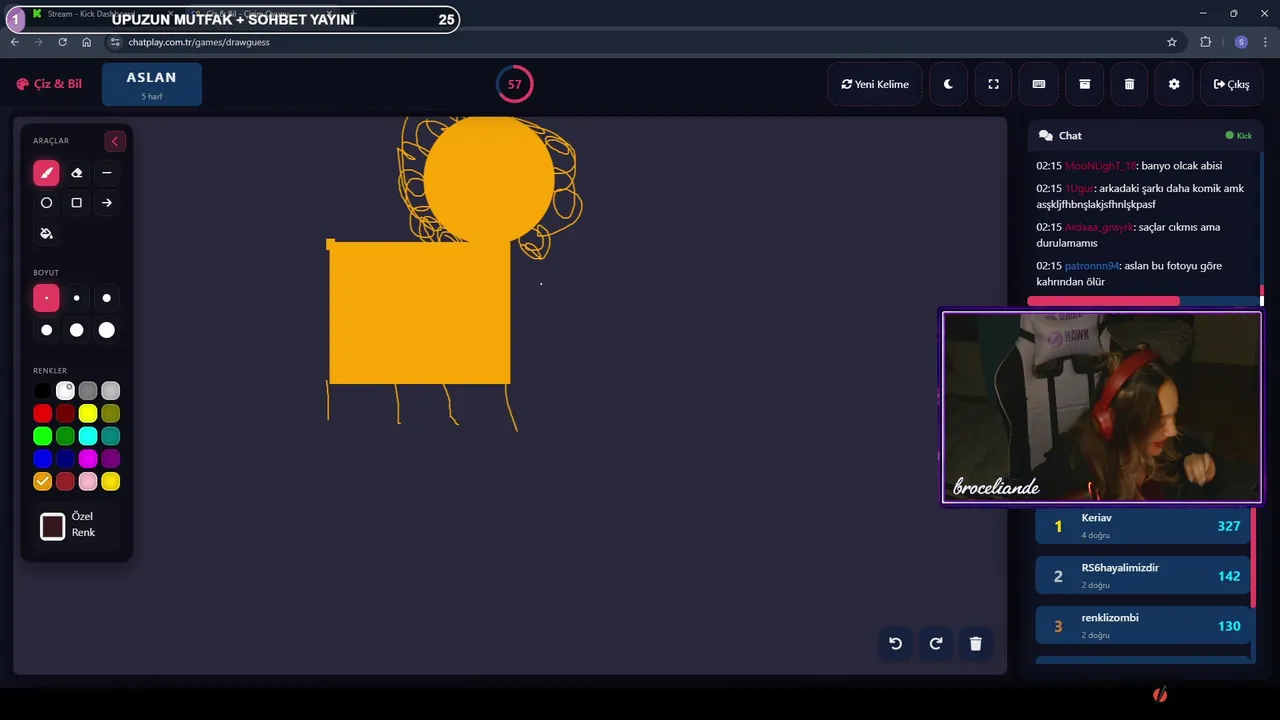Redo the last canvas stroke
Image resolution: width=1280 pixels, height=720 pixels.
[936, 644]
